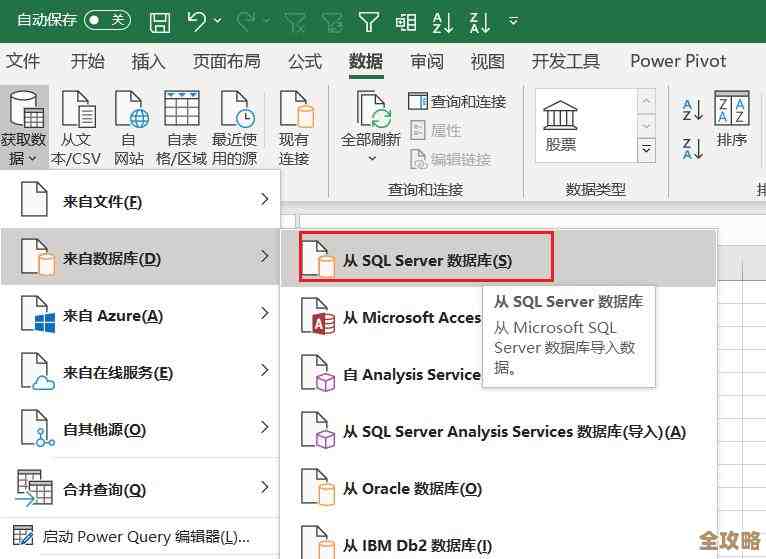Click the 获取数据 (Get Data) button
This screenshot has width=766, height=559.
tap(24, 127)
